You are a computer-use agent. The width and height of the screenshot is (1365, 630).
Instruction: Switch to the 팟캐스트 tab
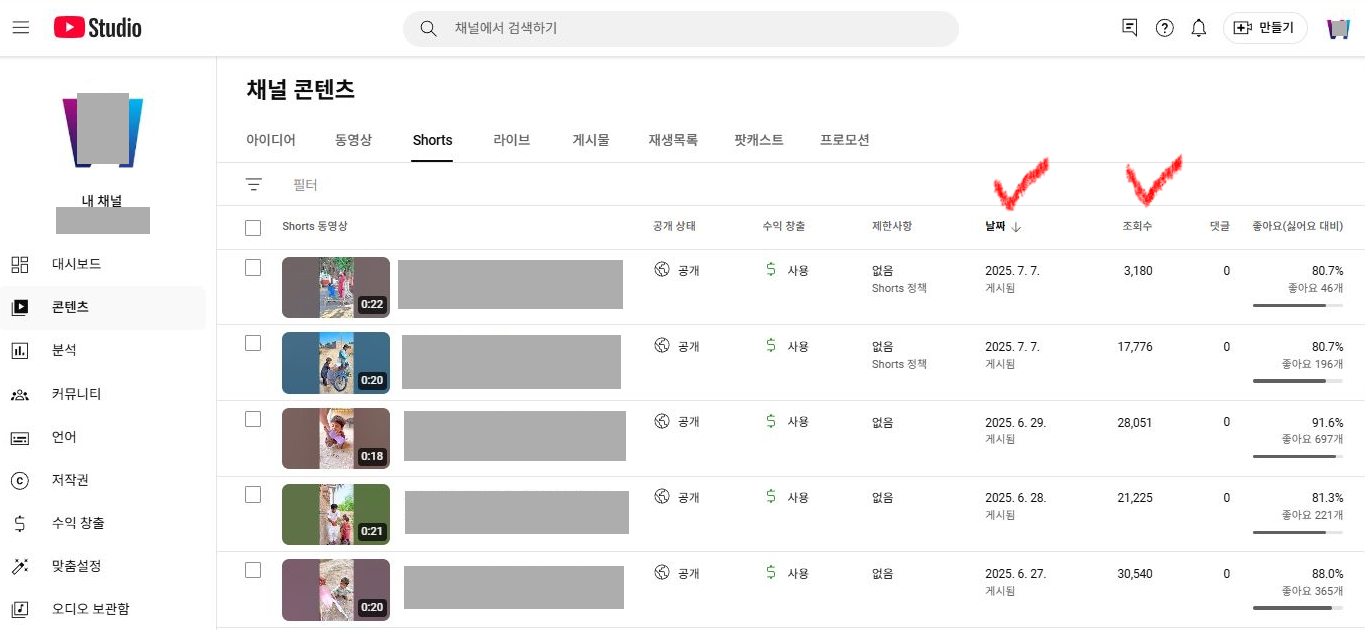tap(759, 140)
